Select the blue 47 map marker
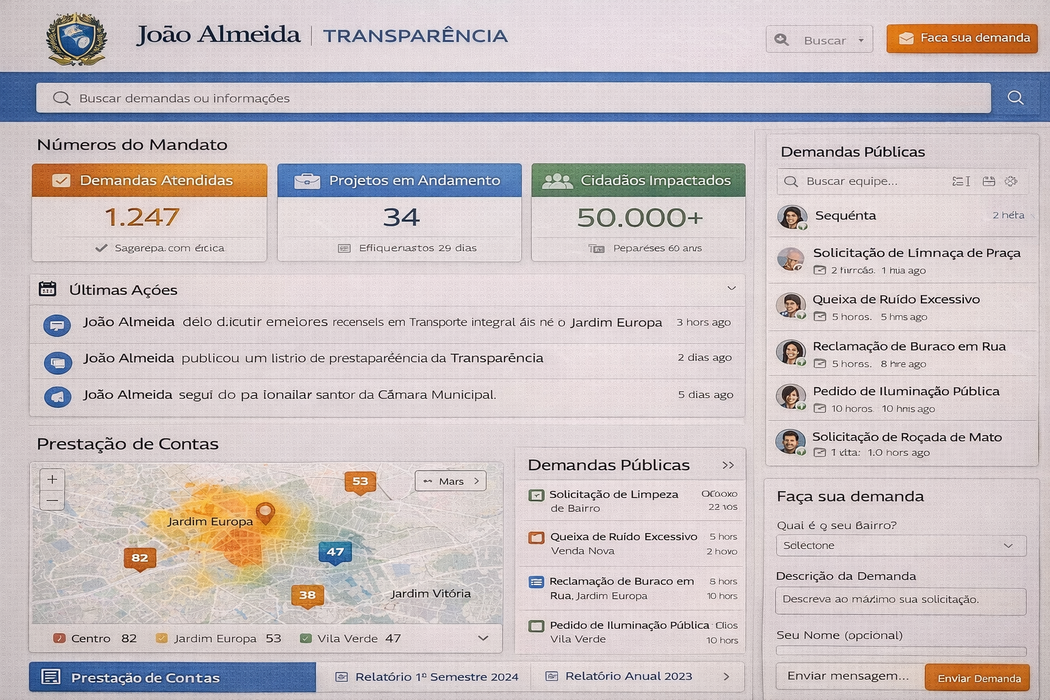This screenshot has width=1050, height=700. (x=334, y=552)
